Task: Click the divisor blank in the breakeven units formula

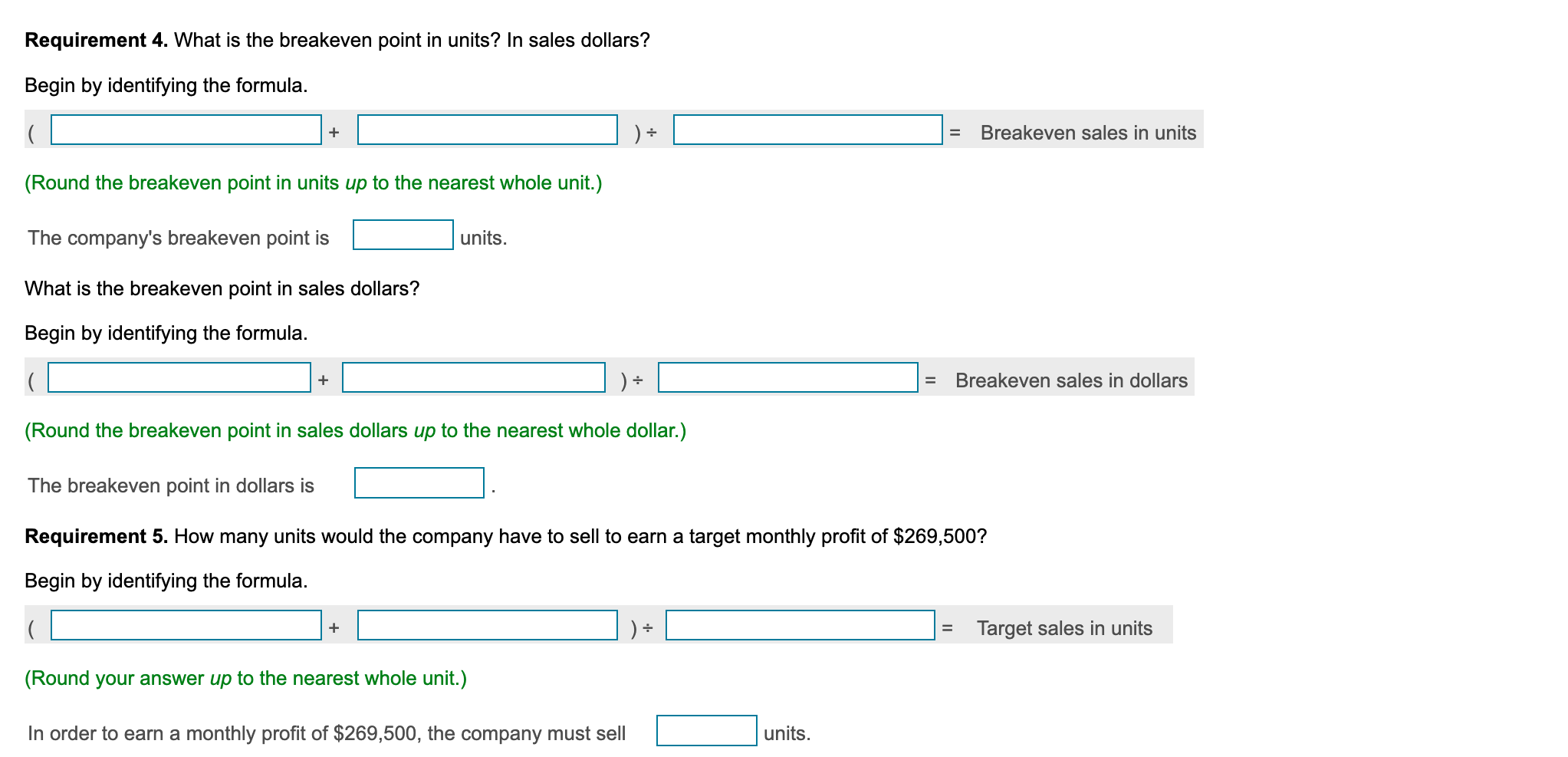Action: tap(807, 132)
